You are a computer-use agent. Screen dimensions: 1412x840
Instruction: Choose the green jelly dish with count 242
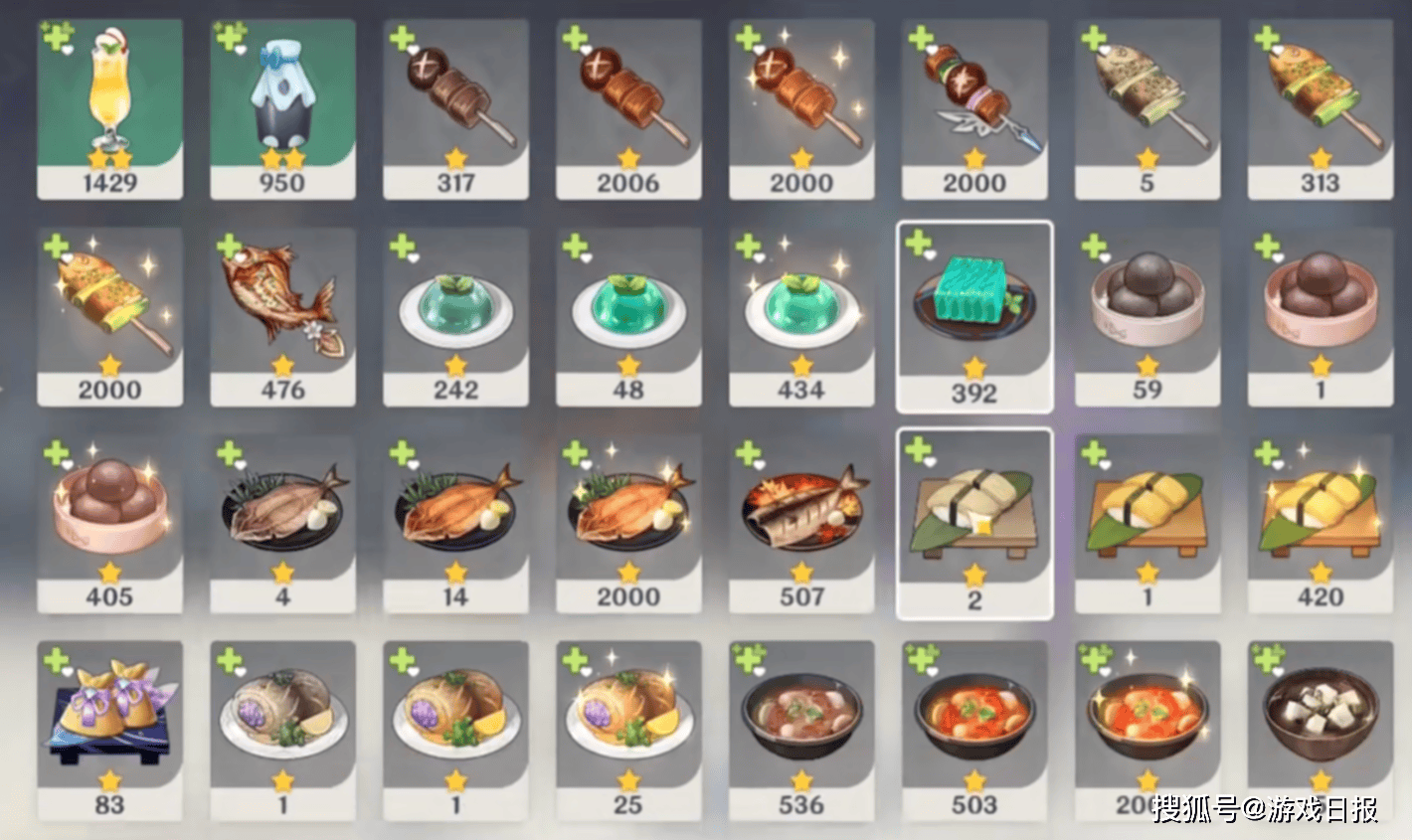(x=455, y=317)
